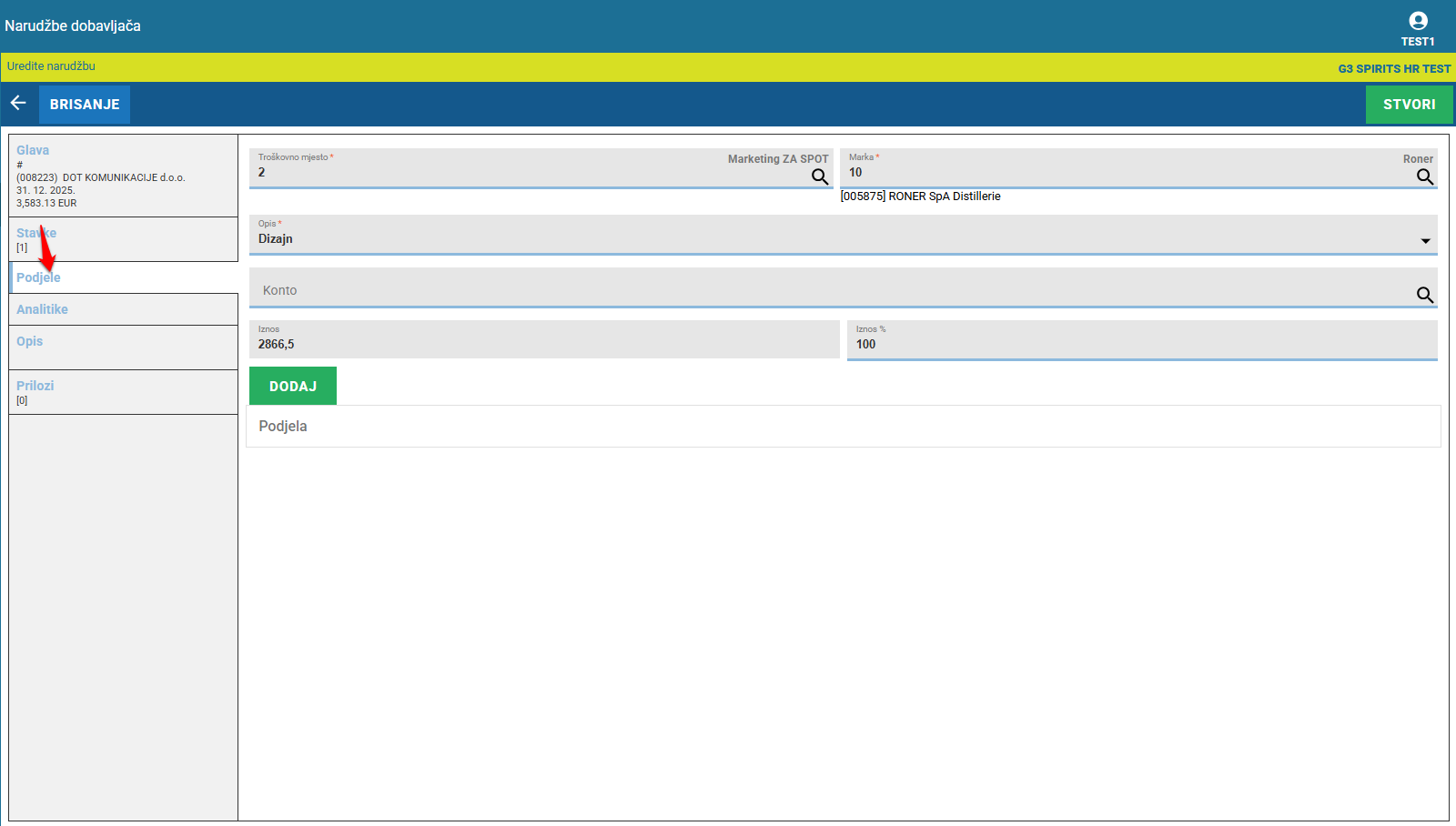Image resolution: width=1456 pixels, height=826 pixels.
Task: Click search icon in Marka field
Action: 1424,176
